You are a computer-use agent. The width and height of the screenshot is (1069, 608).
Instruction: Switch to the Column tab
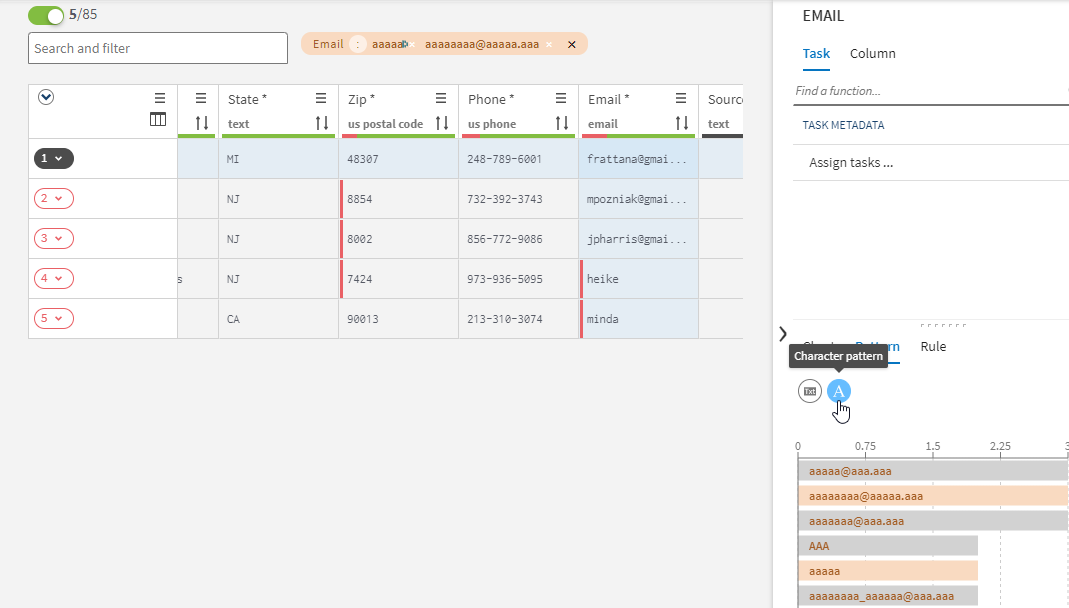coord(873,54)
